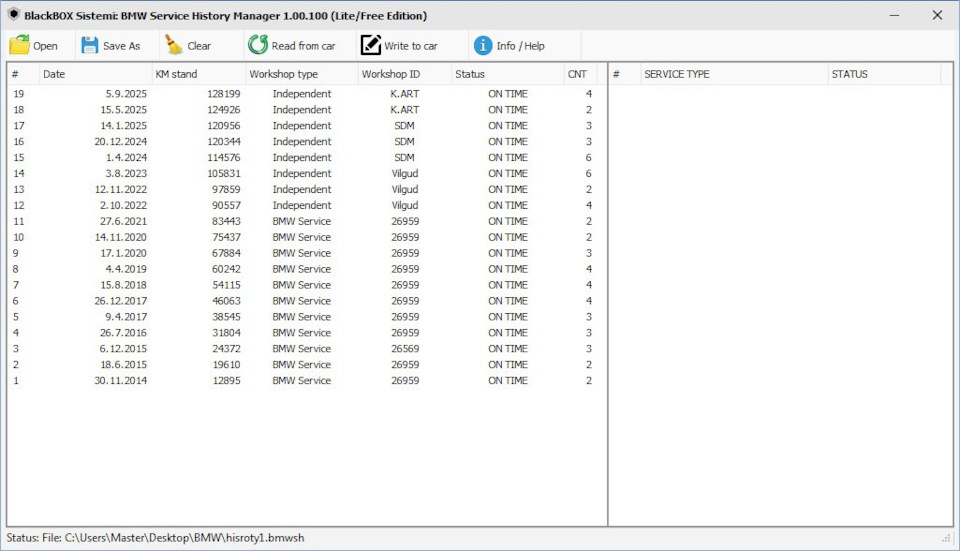This screenshot has width=960, height=551.
Task: Click the Info / Help blue icon
Action: click(x=482, y=45)
